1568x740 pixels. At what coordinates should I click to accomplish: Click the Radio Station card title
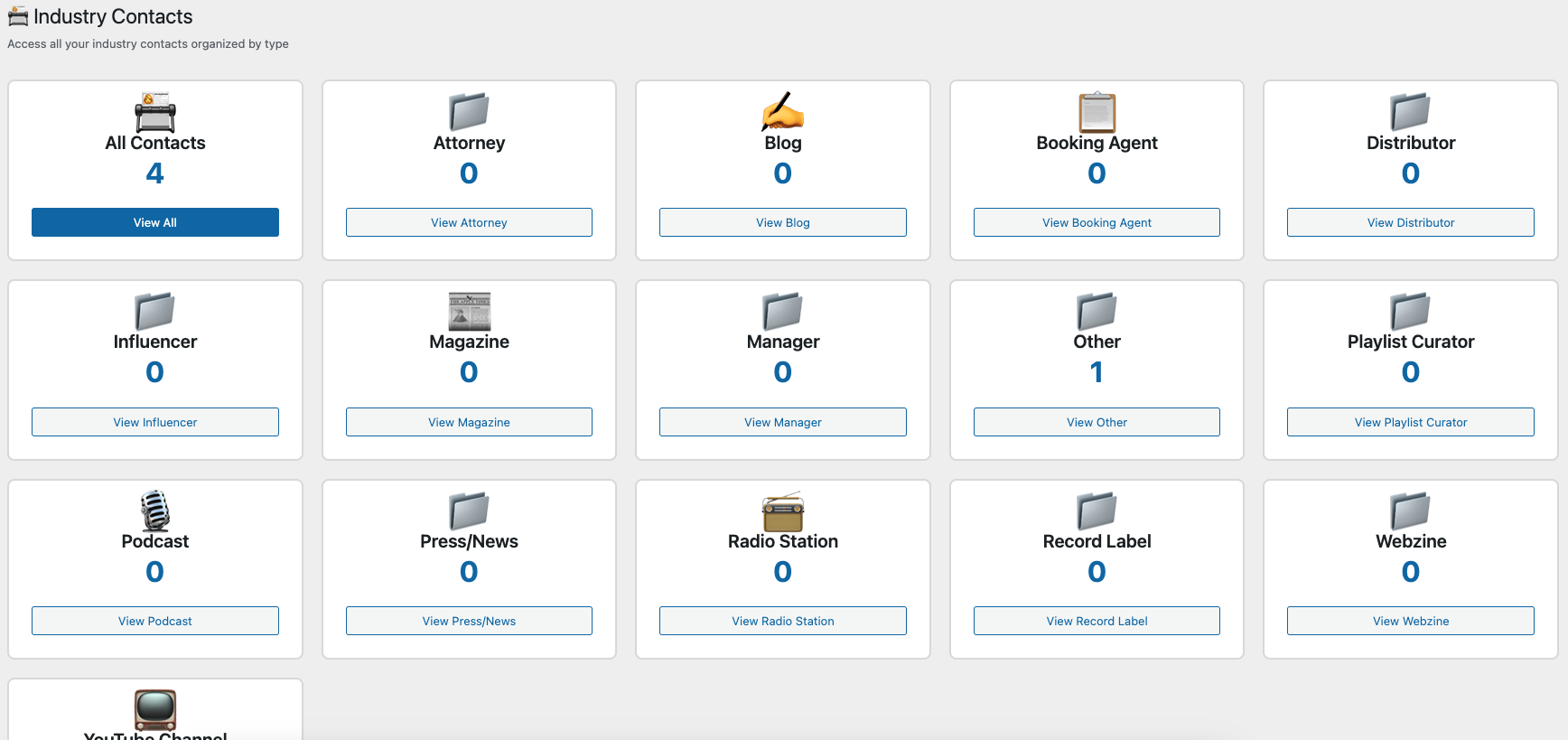[x=782, y=541]
